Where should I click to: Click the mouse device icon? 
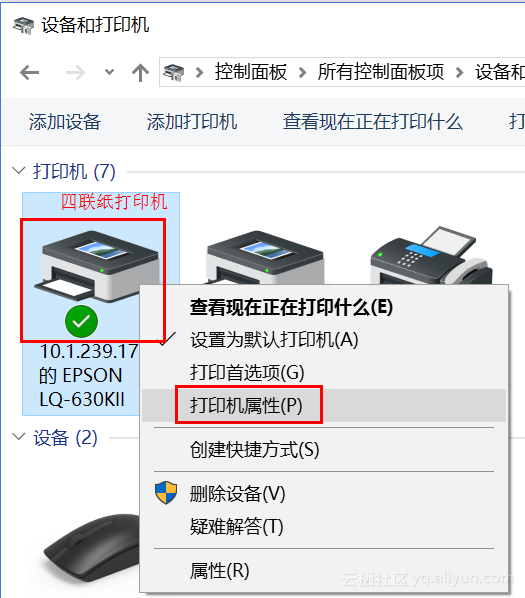pos(92,548)
